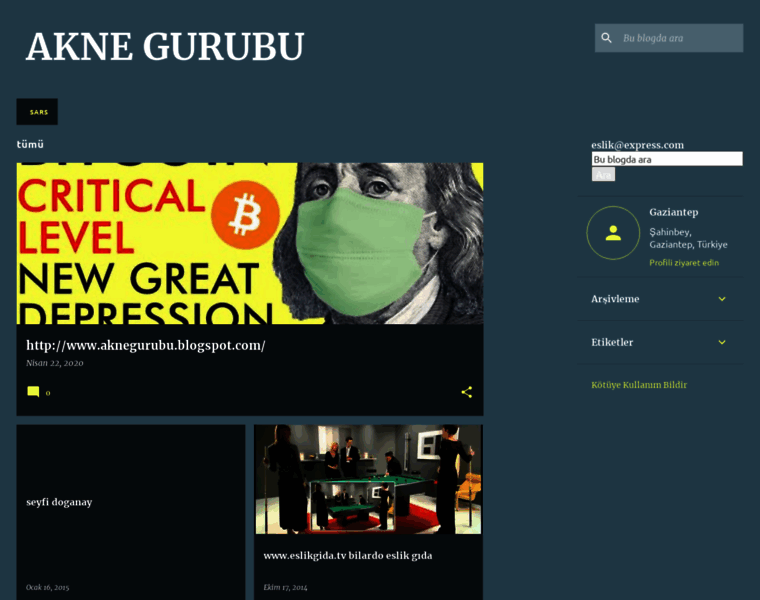
Task: Open the 'seyfi doganay' post
Action: point(59,502)
